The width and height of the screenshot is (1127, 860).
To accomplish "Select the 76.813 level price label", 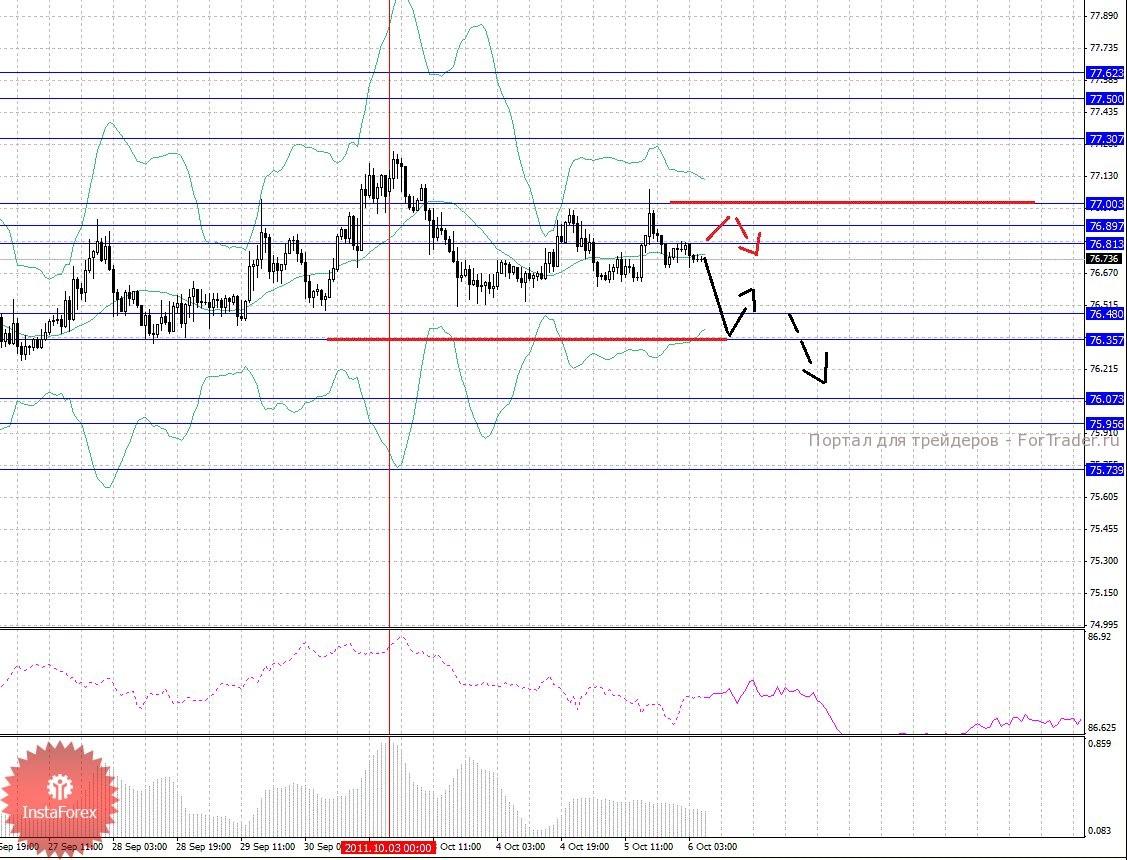I will (x=1105, y=244).
